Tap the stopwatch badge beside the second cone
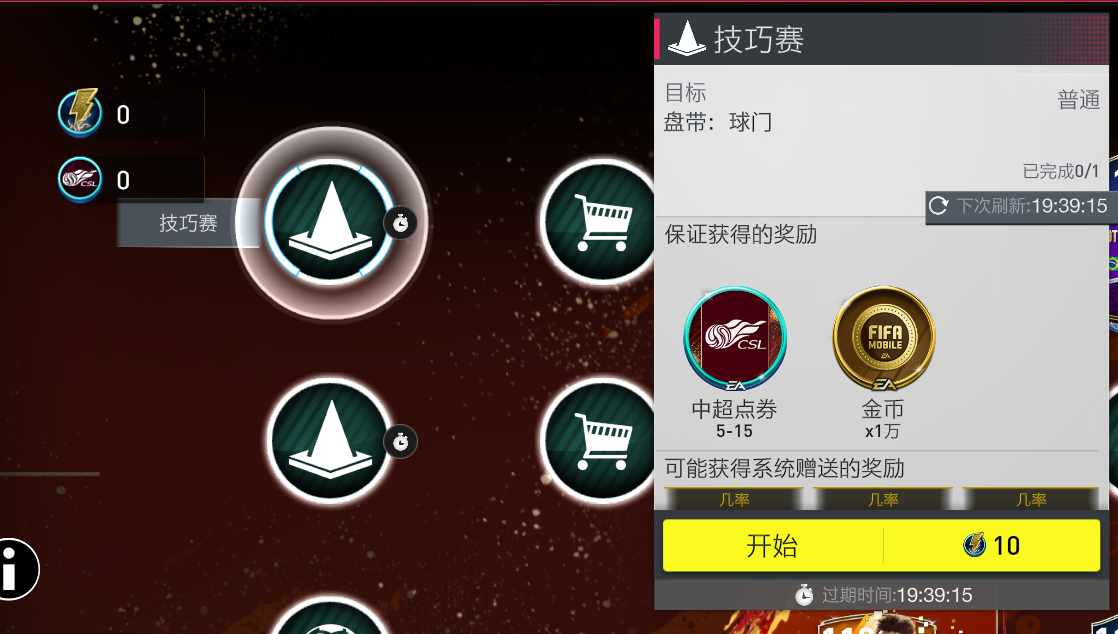The image size is (1118, 634). click(401, 442)
